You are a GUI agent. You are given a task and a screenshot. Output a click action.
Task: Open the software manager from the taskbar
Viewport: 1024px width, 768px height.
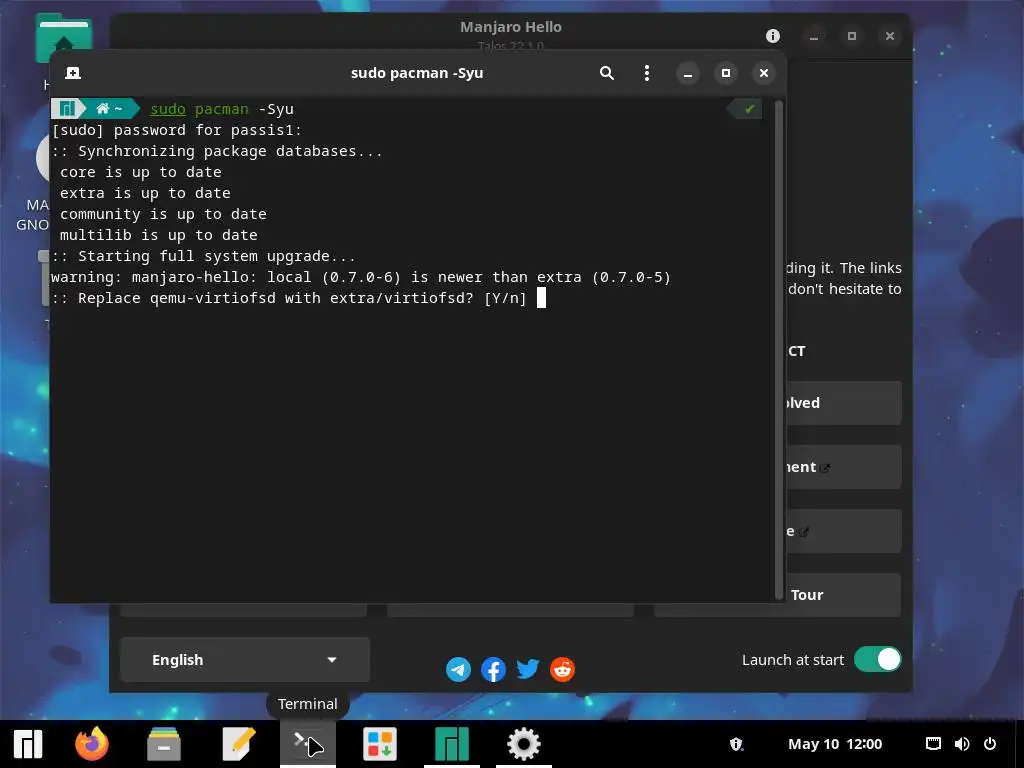click(380, 744)
